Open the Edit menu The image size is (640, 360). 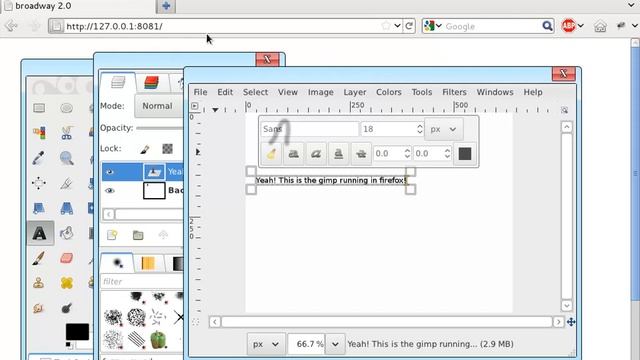coord(225,92)
